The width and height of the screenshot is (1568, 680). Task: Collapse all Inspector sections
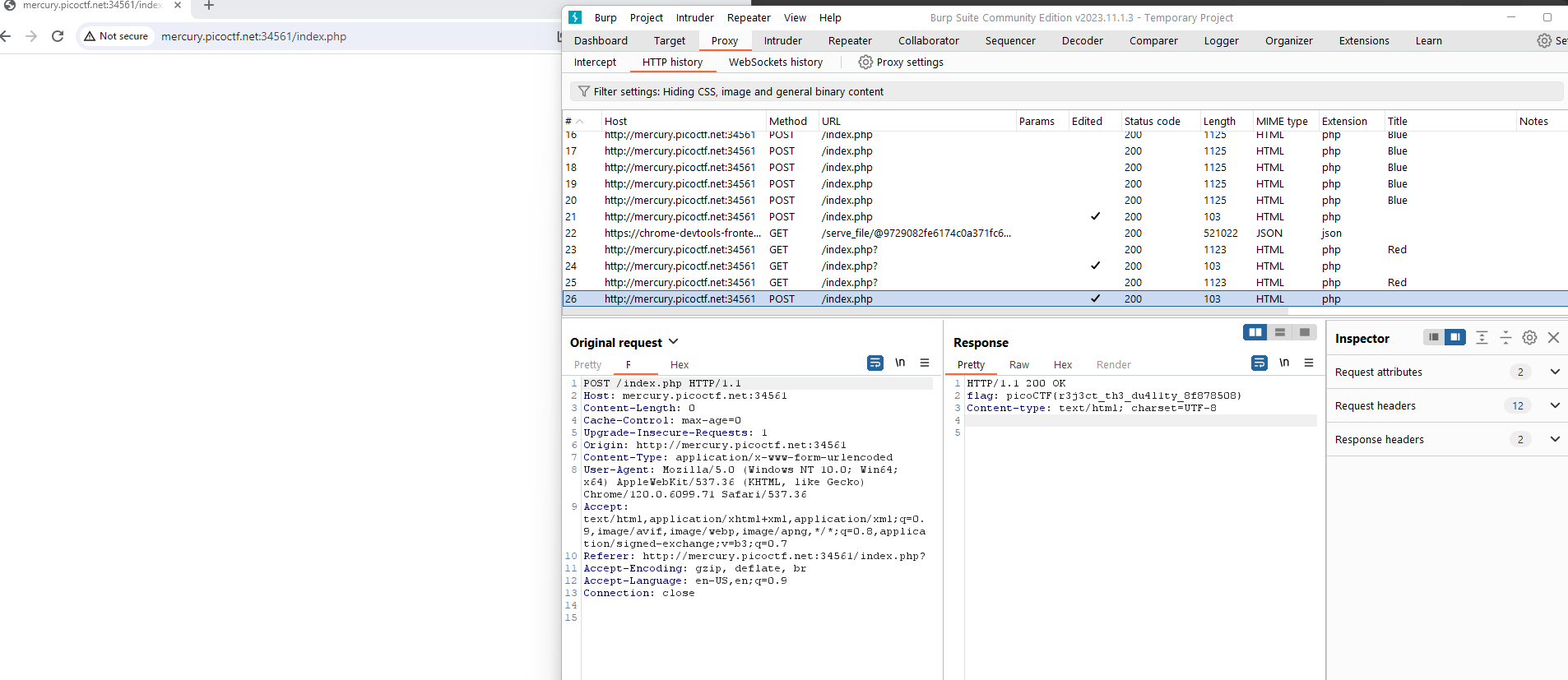point(1505,337)
